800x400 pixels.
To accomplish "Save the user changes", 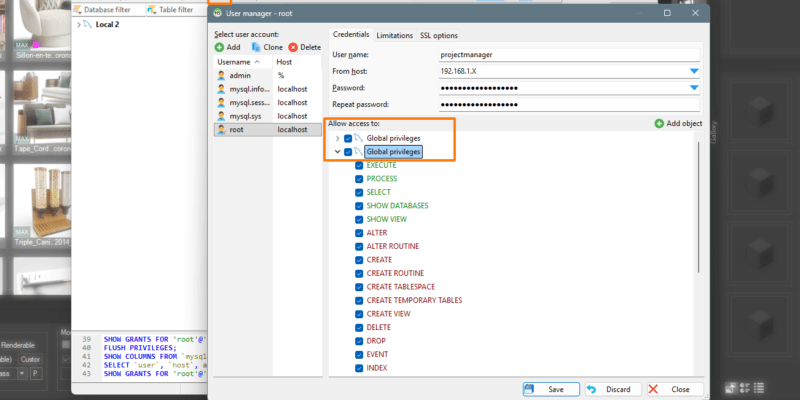I will coord(551,389).
